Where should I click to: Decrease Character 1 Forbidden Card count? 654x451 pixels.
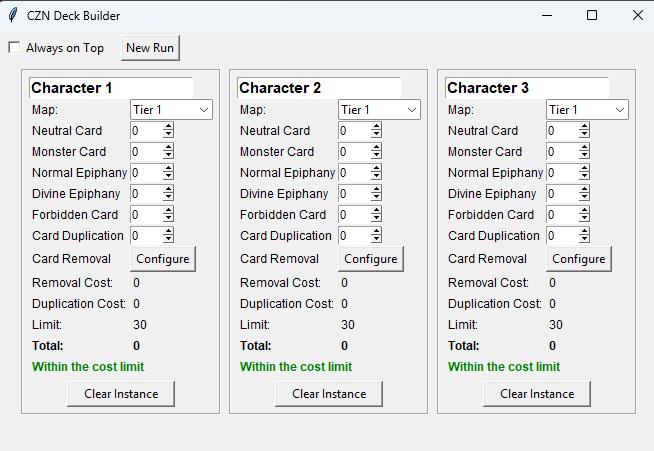[168, 219]
